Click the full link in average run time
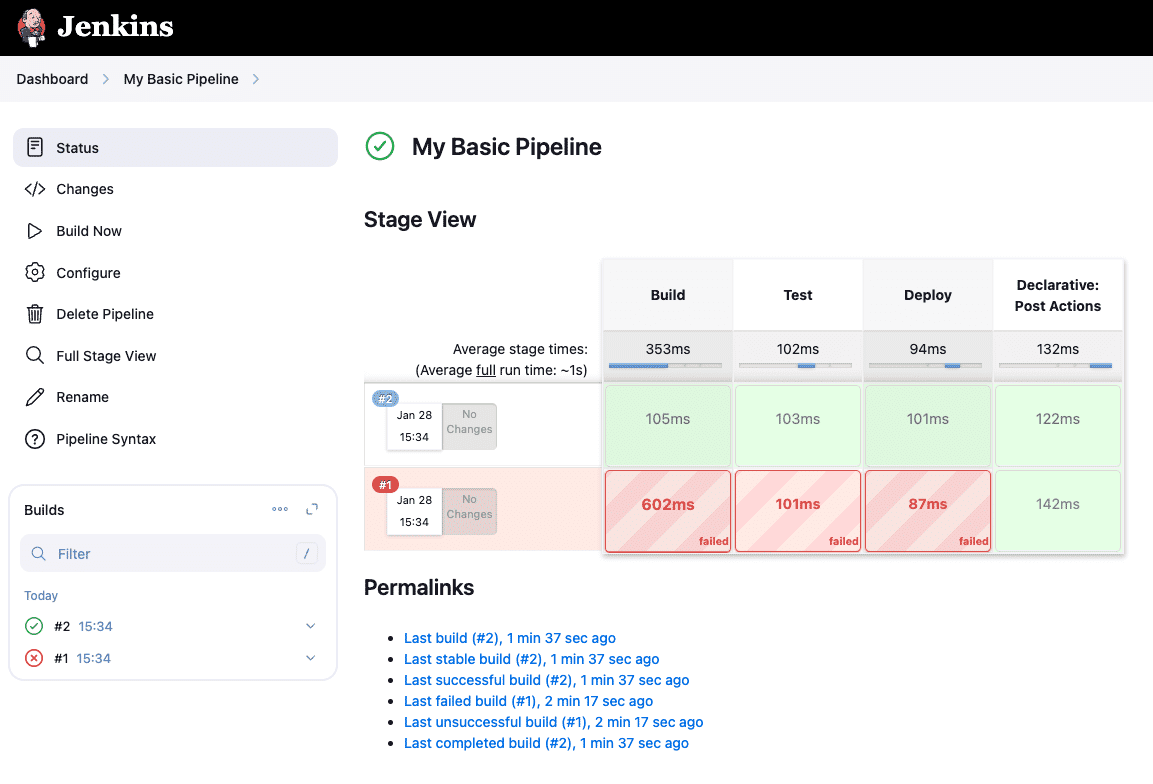The width and height of the screenshot is (1153, 784). (x=486, y=370)
